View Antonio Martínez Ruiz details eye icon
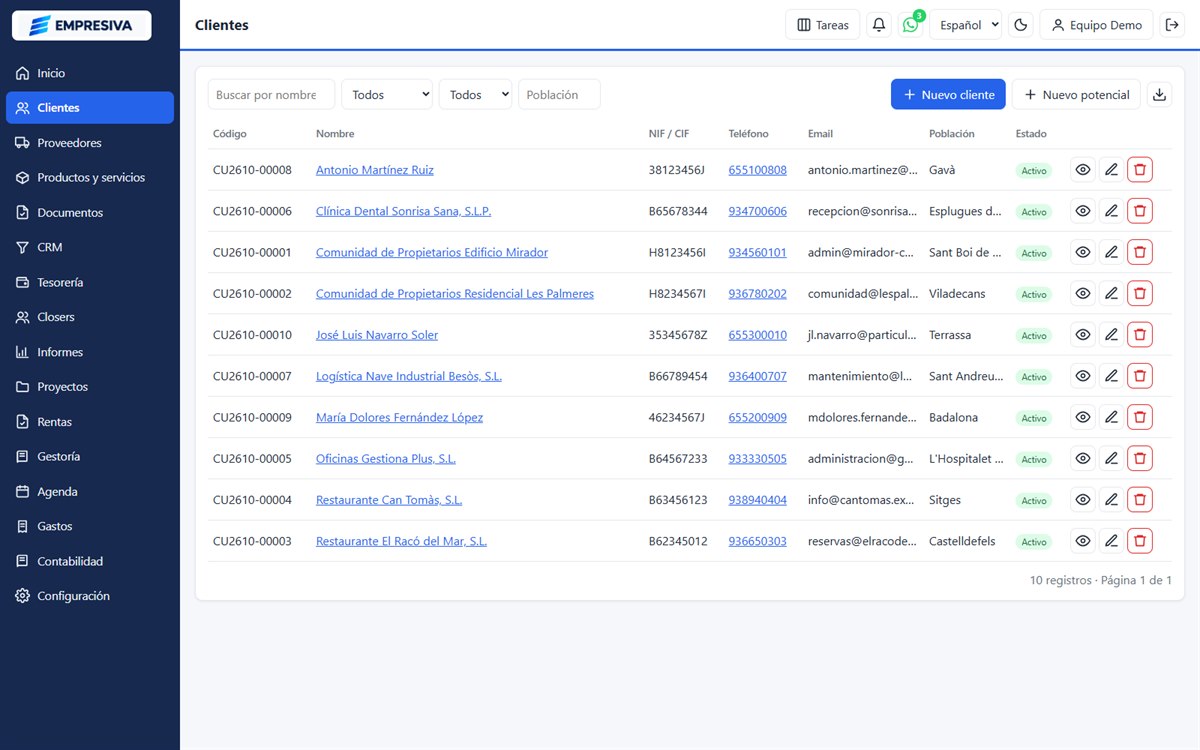Image resolution: width=1200 pixels, height=750 pixels. pyautogui.click(x=1083, y=170)
